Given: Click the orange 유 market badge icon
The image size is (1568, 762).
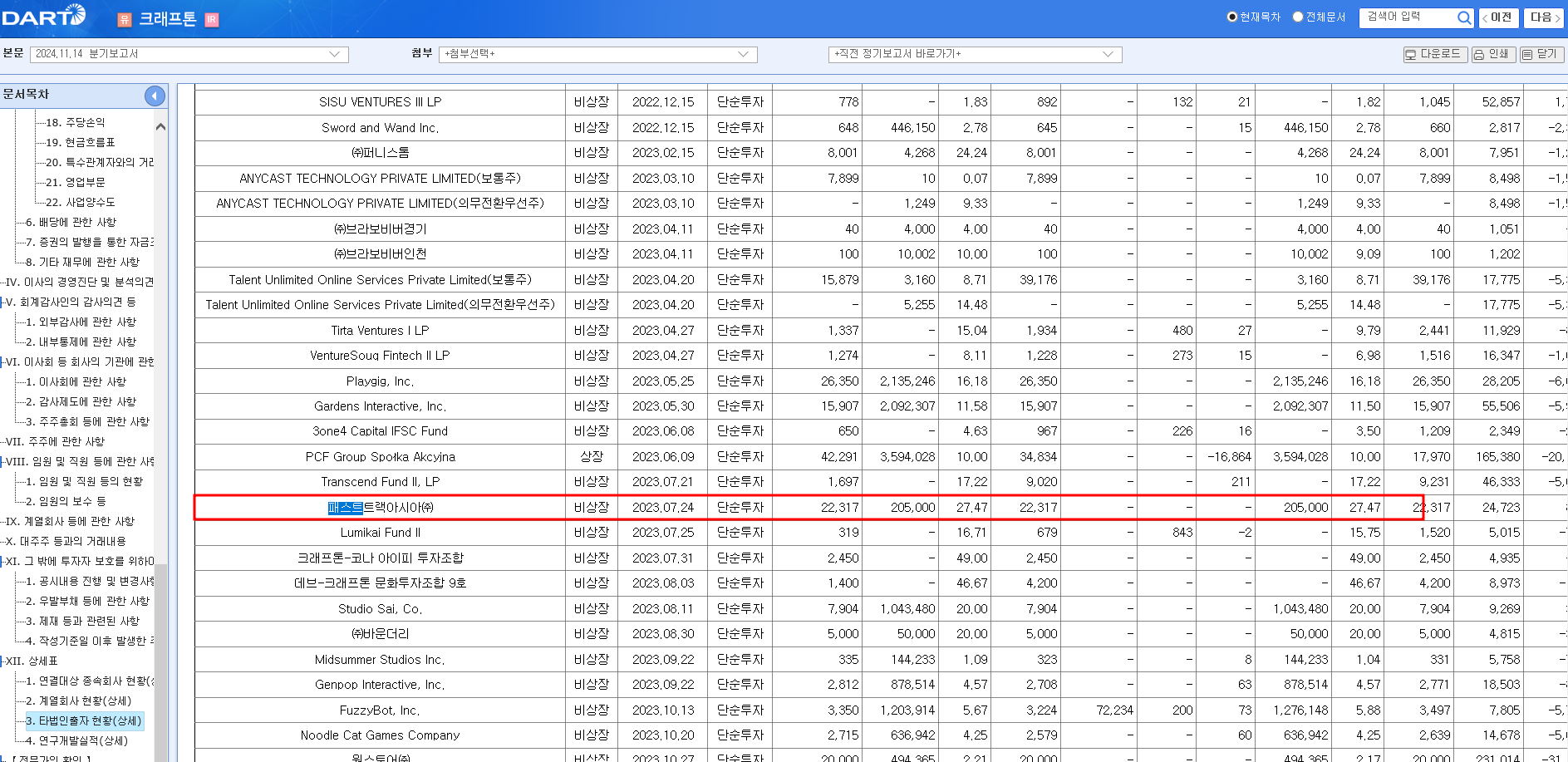Looking at the screenshot, I should tap(125, 20).
